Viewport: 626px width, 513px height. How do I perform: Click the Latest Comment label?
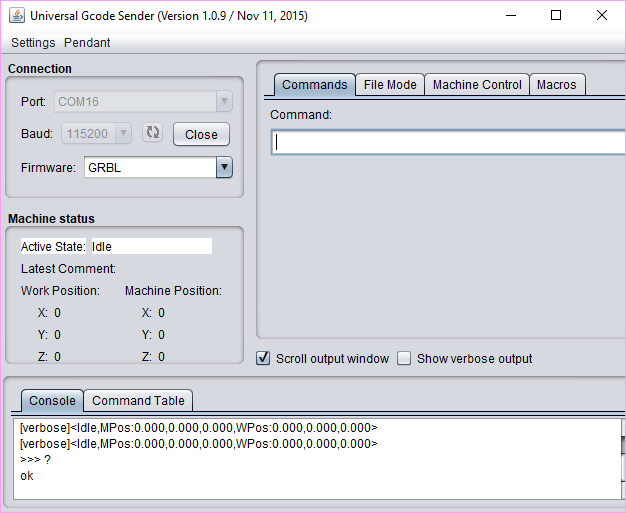[68, 269]
